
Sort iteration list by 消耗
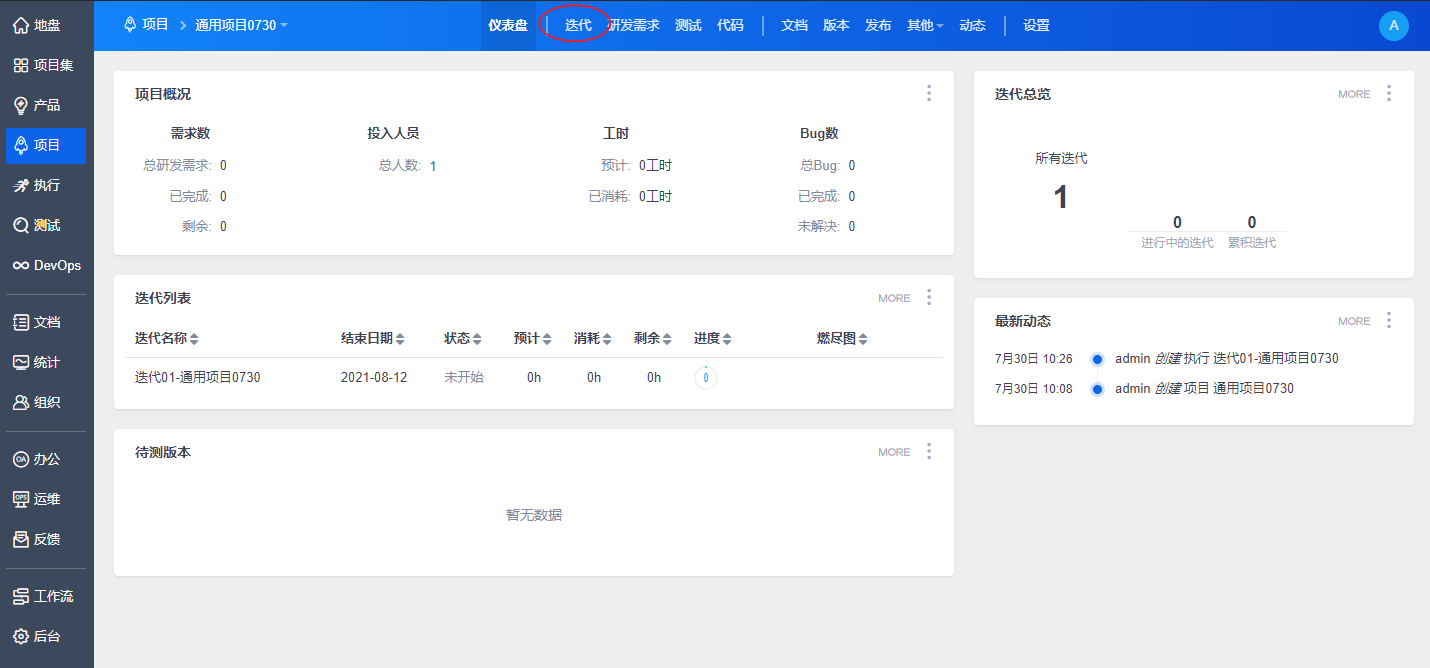593,338
